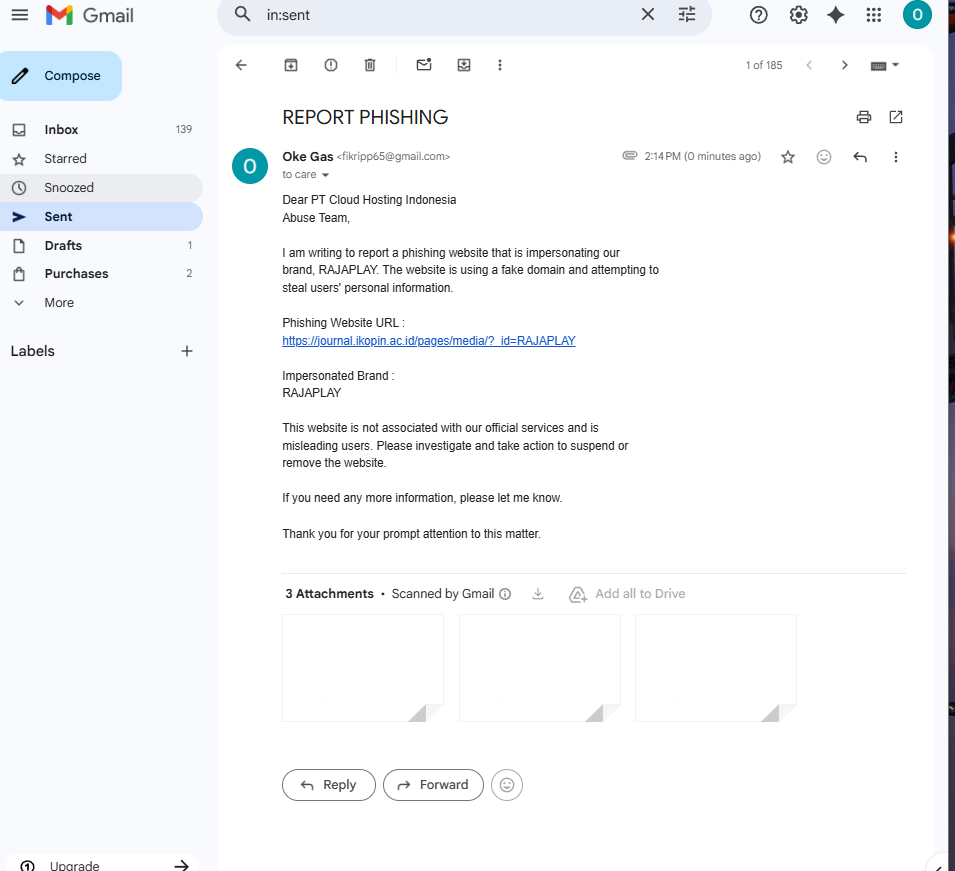Open the first attachment thumbnail
955x871 pixels.
[x=363, y=668]
